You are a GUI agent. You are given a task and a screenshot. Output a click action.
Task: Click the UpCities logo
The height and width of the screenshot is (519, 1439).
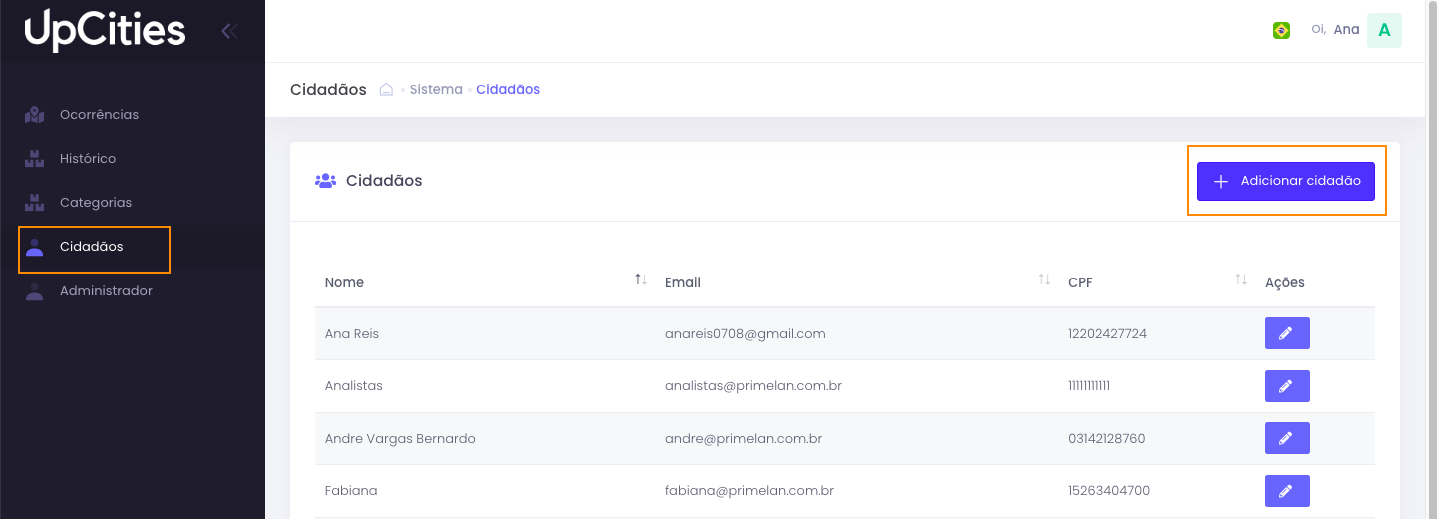tap(105, 30)
